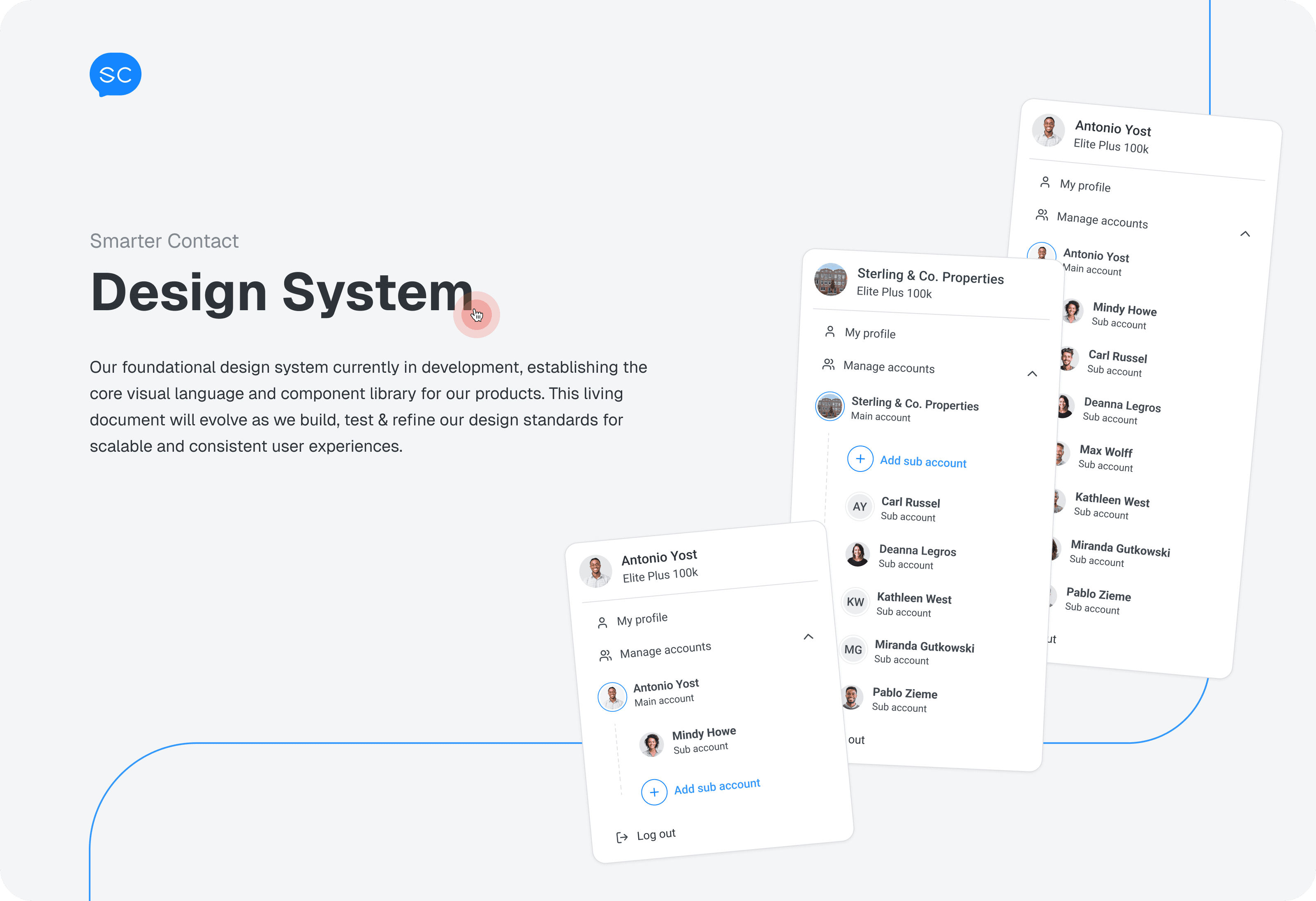Viewport: 1316px width, 901px height.
Task: Click the KW initials avatar
Action: point(856,602)
